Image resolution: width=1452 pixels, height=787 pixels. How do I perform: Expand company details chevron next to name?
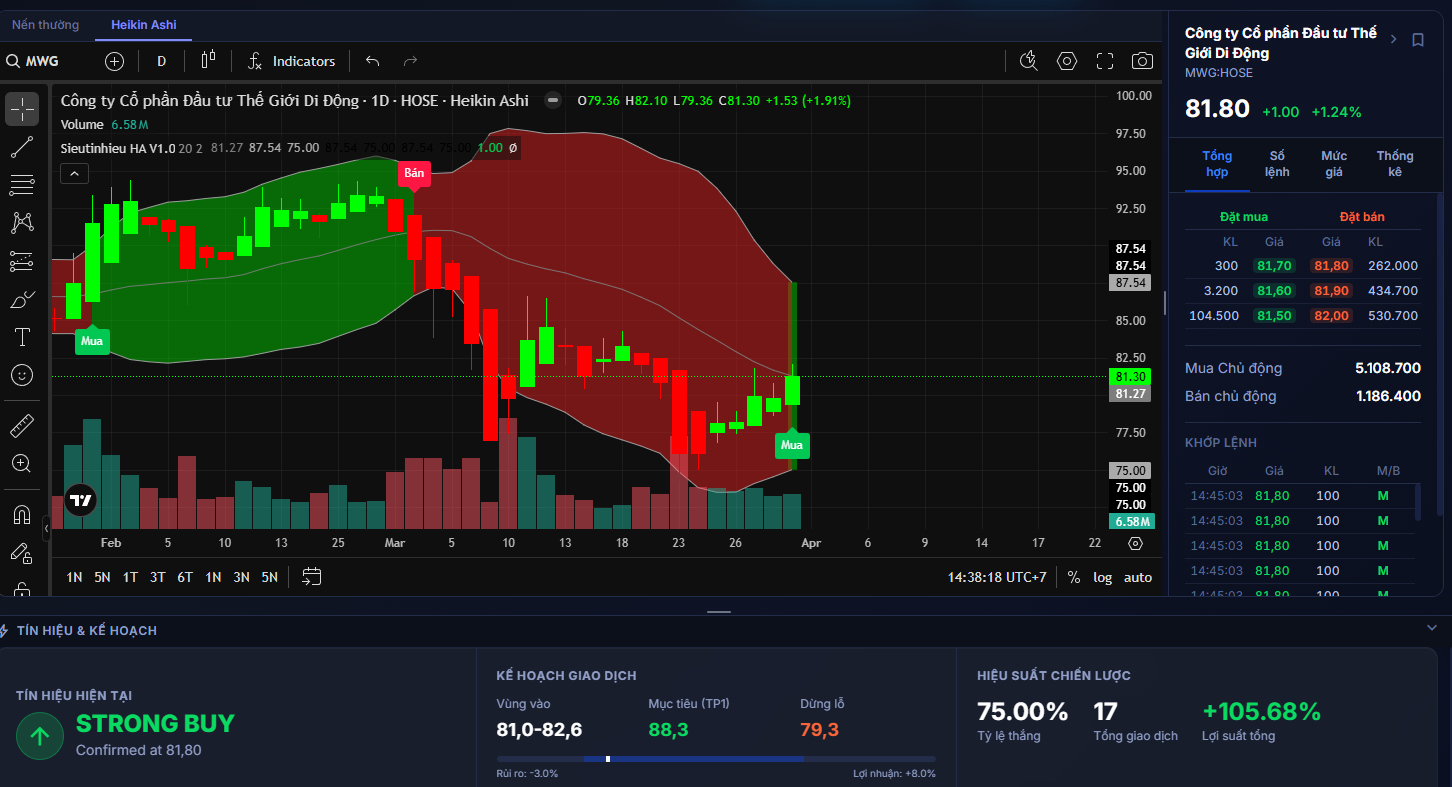click(x=1394, y=39)
